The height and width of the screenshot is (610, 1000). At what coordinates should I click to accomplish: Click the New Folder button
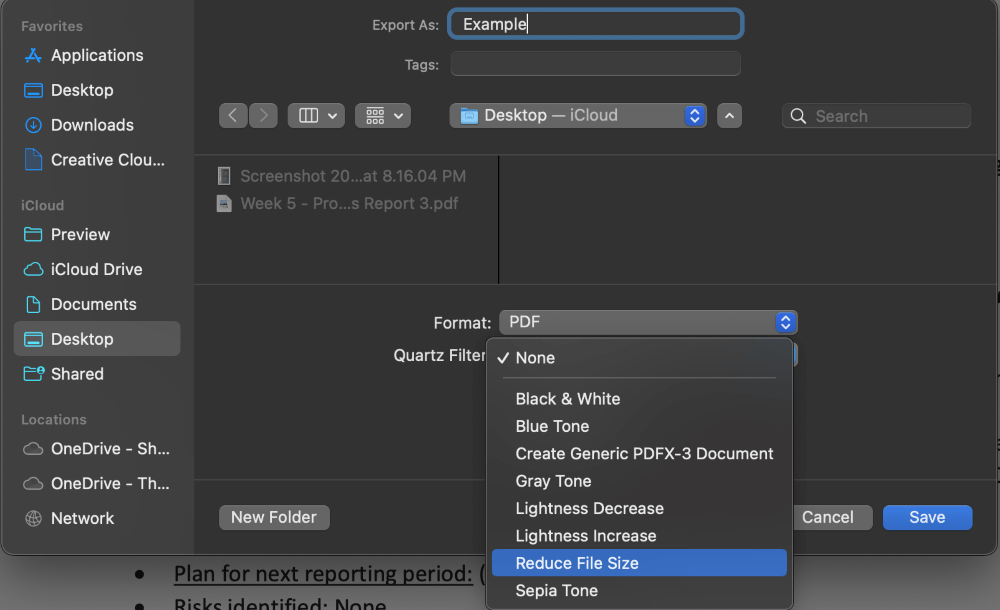[x=274, y=517]
